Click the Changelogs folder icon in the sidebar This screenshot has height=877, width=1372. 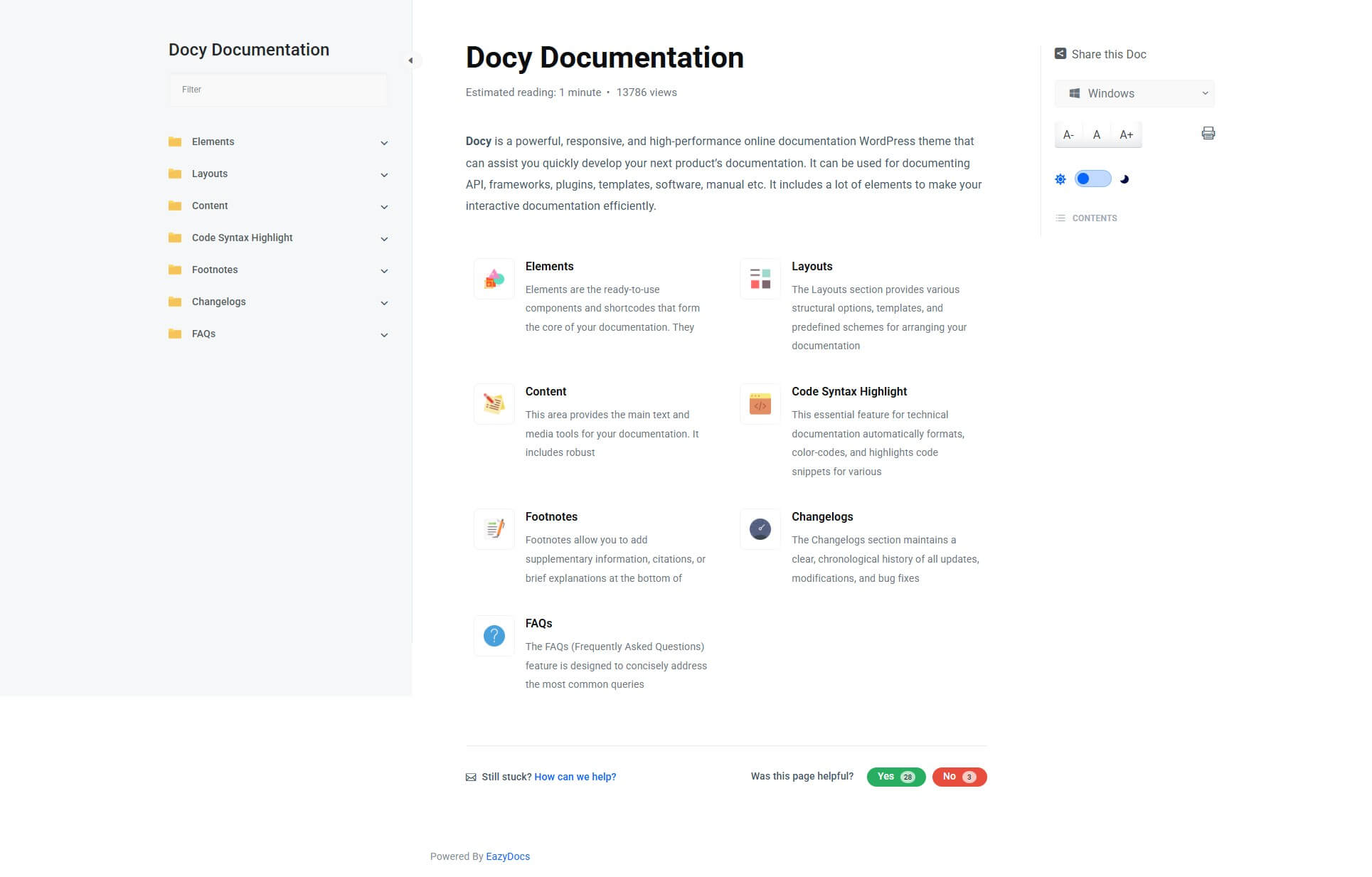point(174,302)
